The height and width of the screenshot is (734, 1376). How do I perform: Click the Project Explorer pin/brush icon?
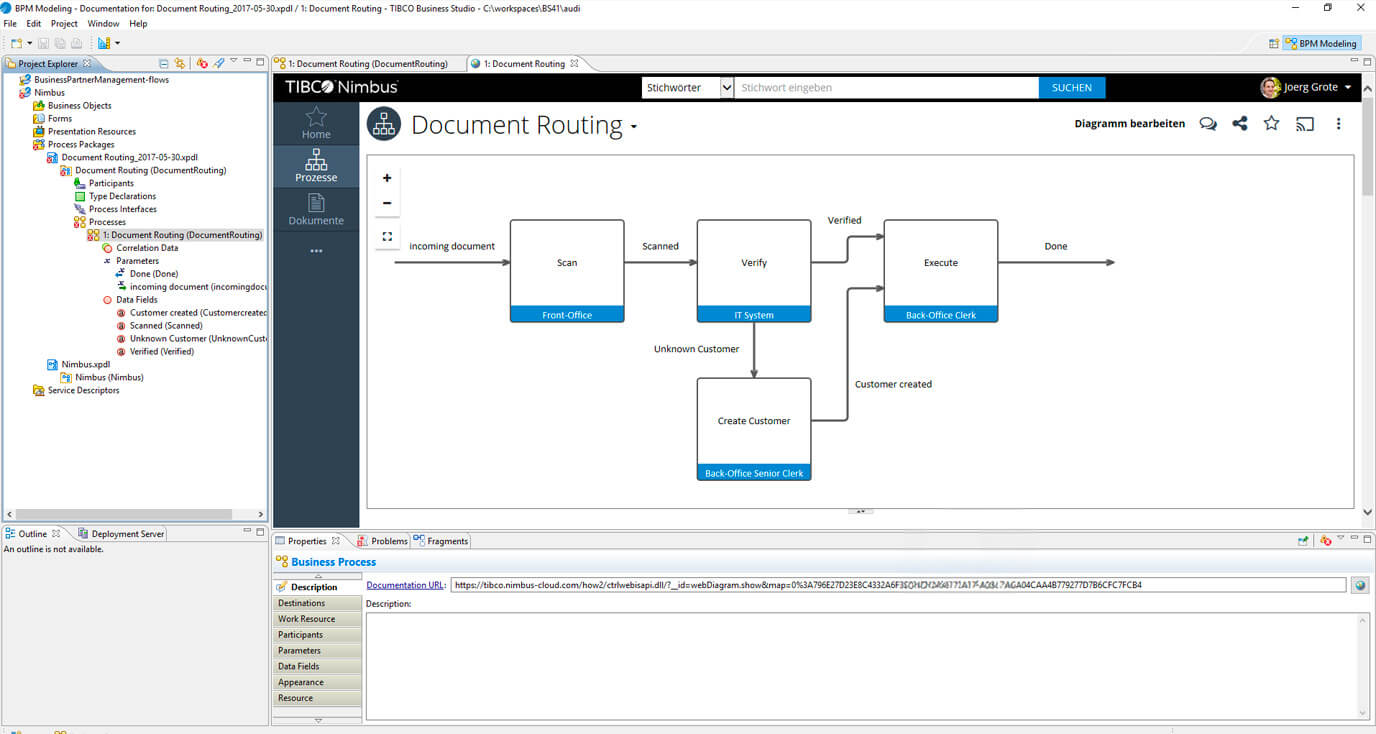click(x=219, y=63)
